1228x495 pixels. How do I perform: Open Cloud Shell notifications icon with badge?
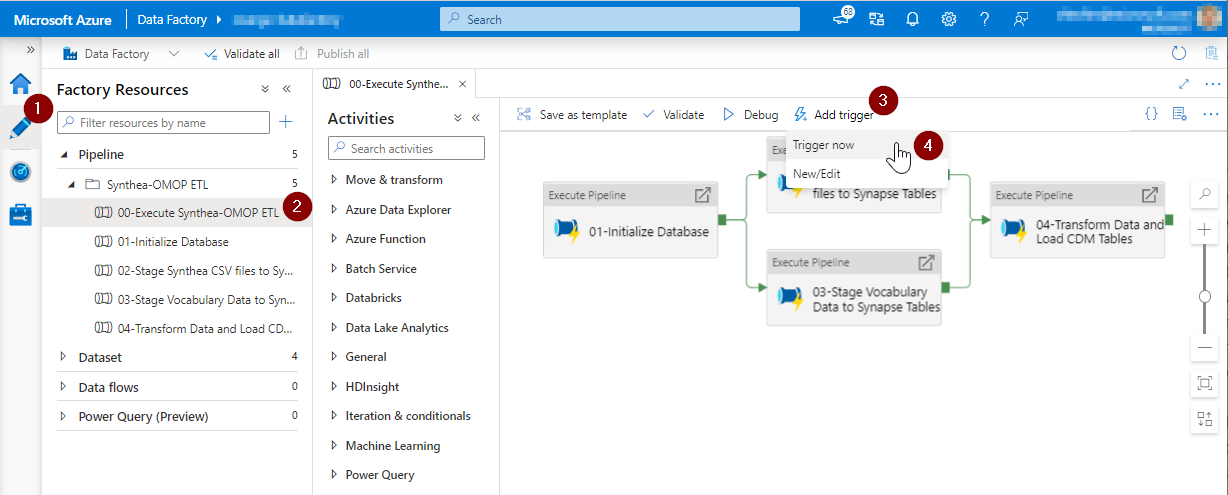(842, 18)
